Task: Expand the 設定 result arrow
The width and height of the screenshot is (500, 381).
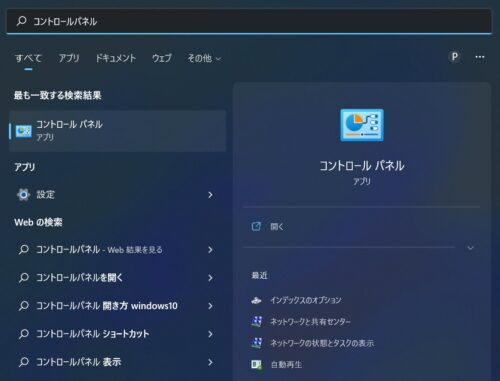Action: pyautogui.click(x=210, y=195)
